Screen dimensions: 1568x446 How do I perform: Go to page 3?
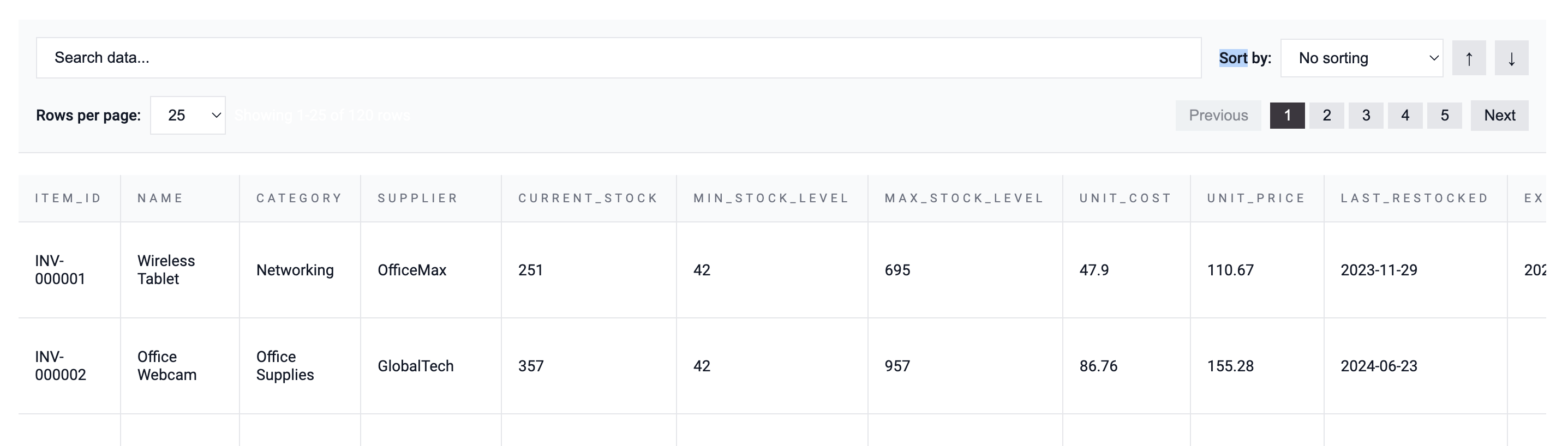coord(1366,116)
